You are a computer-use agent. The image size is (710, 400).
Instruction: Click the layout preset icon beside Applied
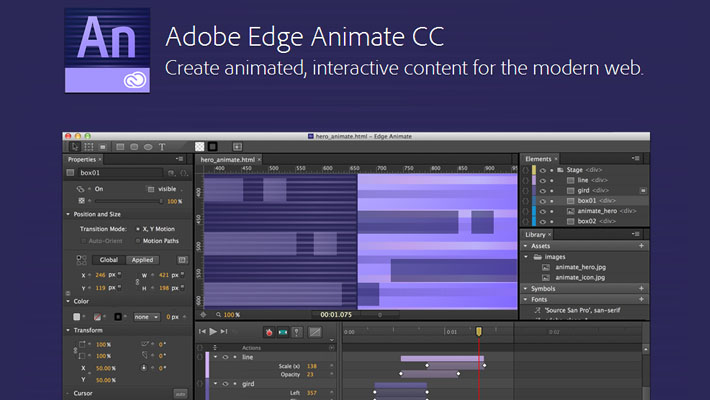pos(182,260)
